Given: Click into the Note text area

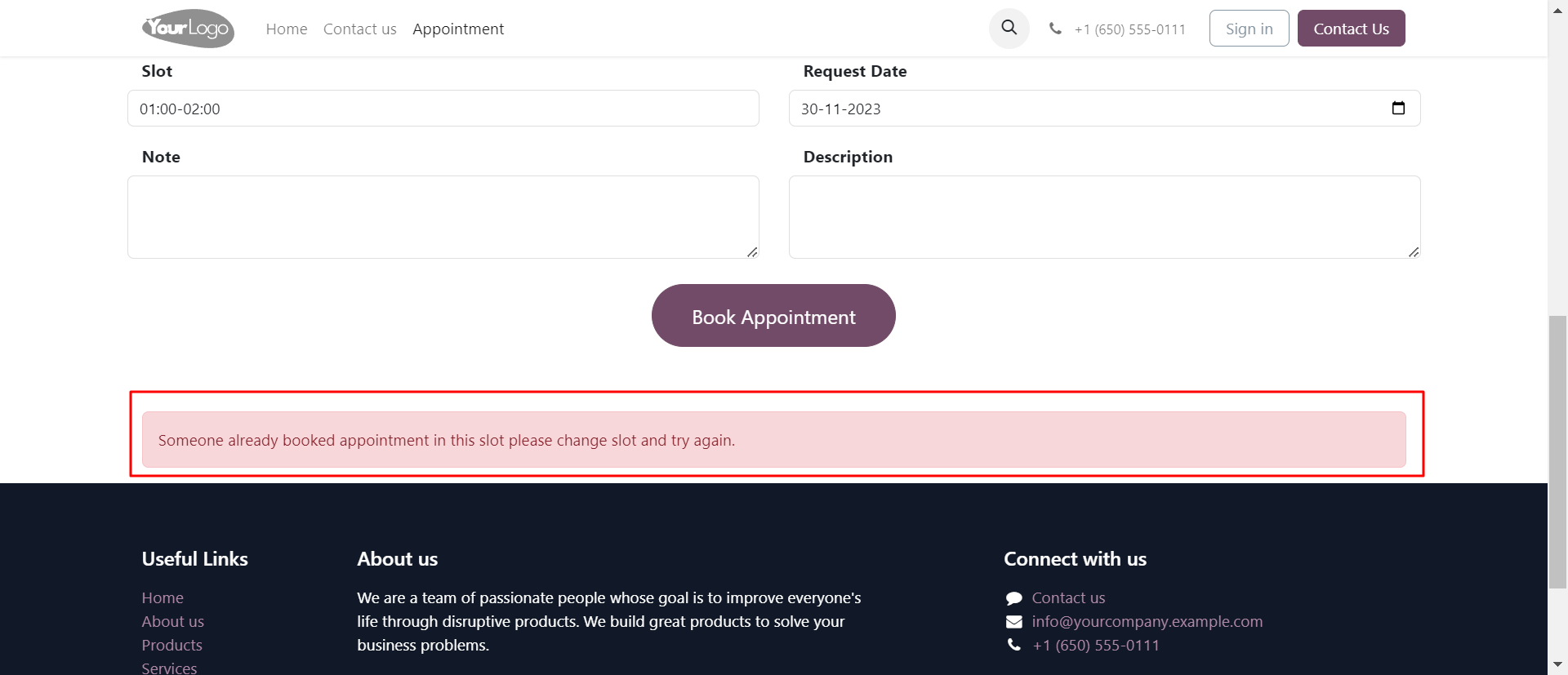Looking at the screenshot, I should click(x=443, y=217).
